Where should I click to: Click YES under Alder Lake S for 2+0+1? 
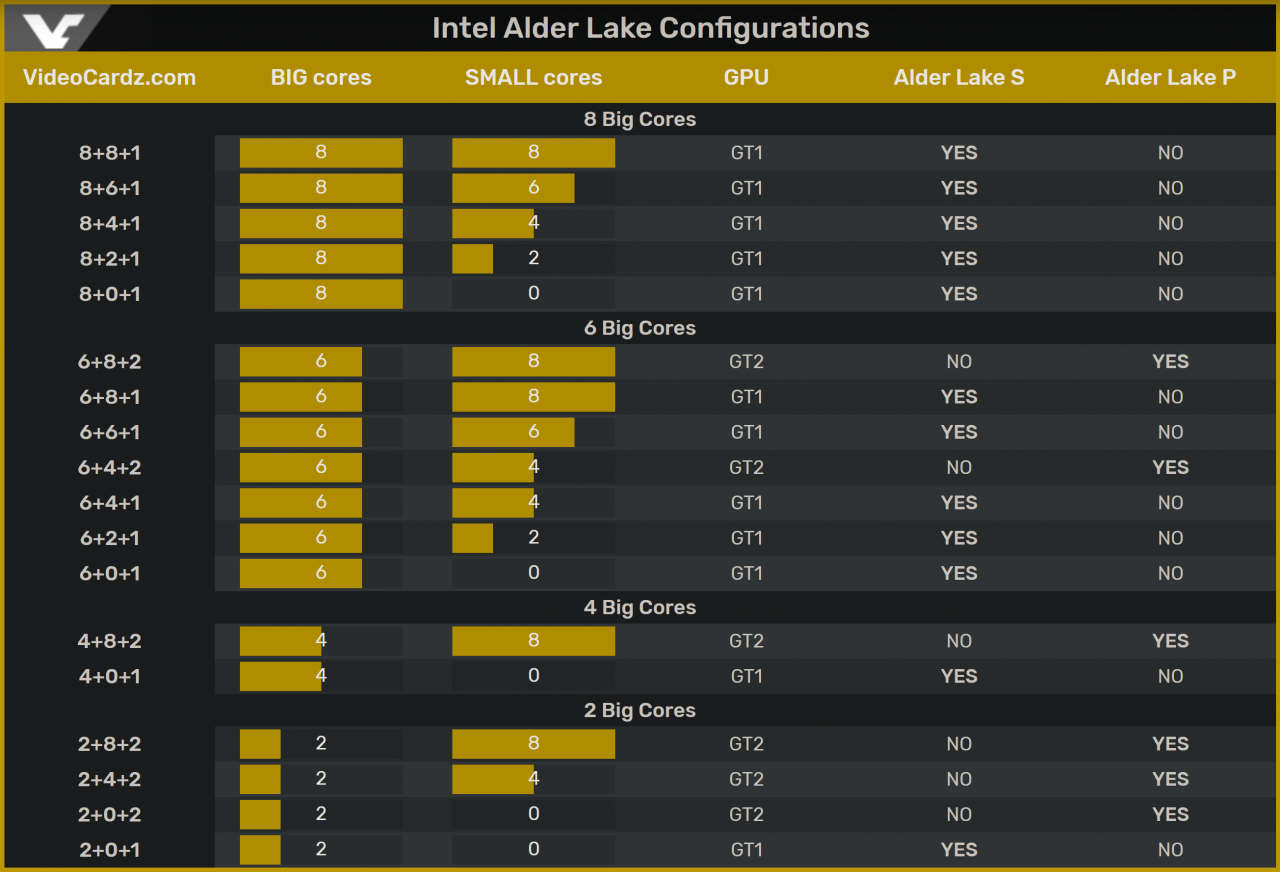click(x=959, y=849)
